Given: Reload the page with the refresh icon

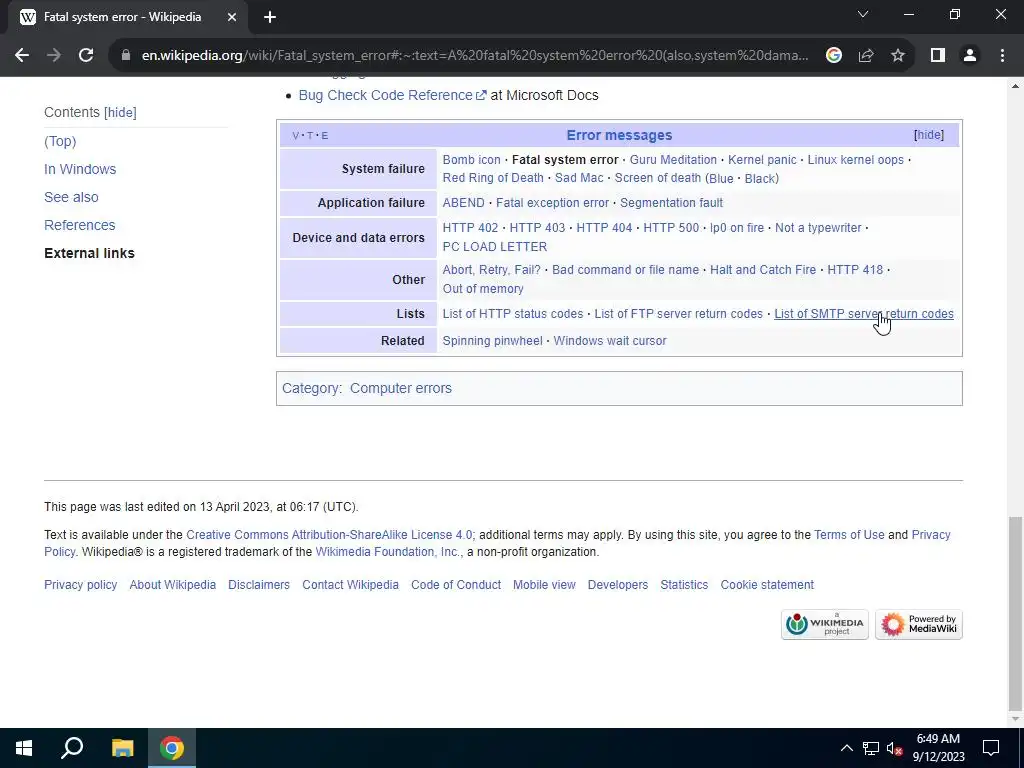Looking at the screenshot, I should point(86,56).
